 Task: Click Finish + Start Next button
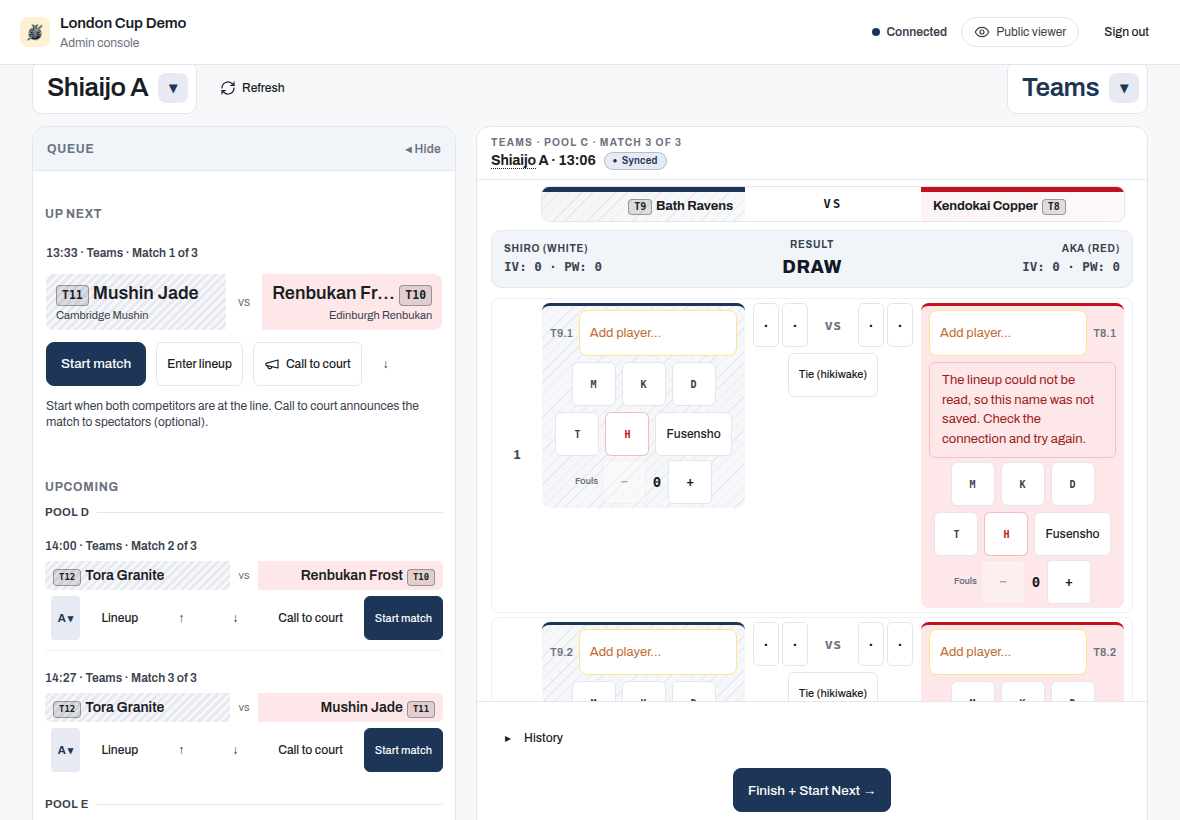click(x=812, y=791)
